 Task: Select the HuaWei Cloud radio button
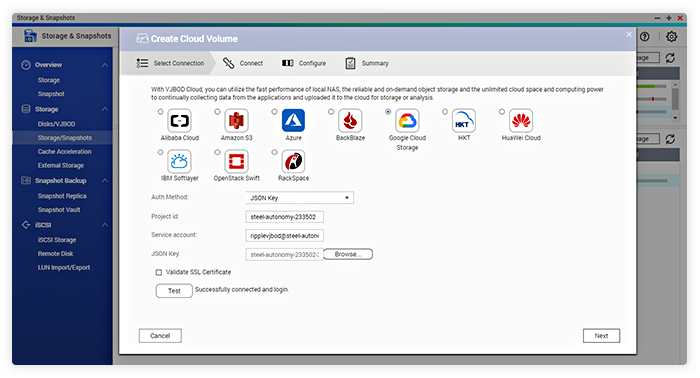502,112
